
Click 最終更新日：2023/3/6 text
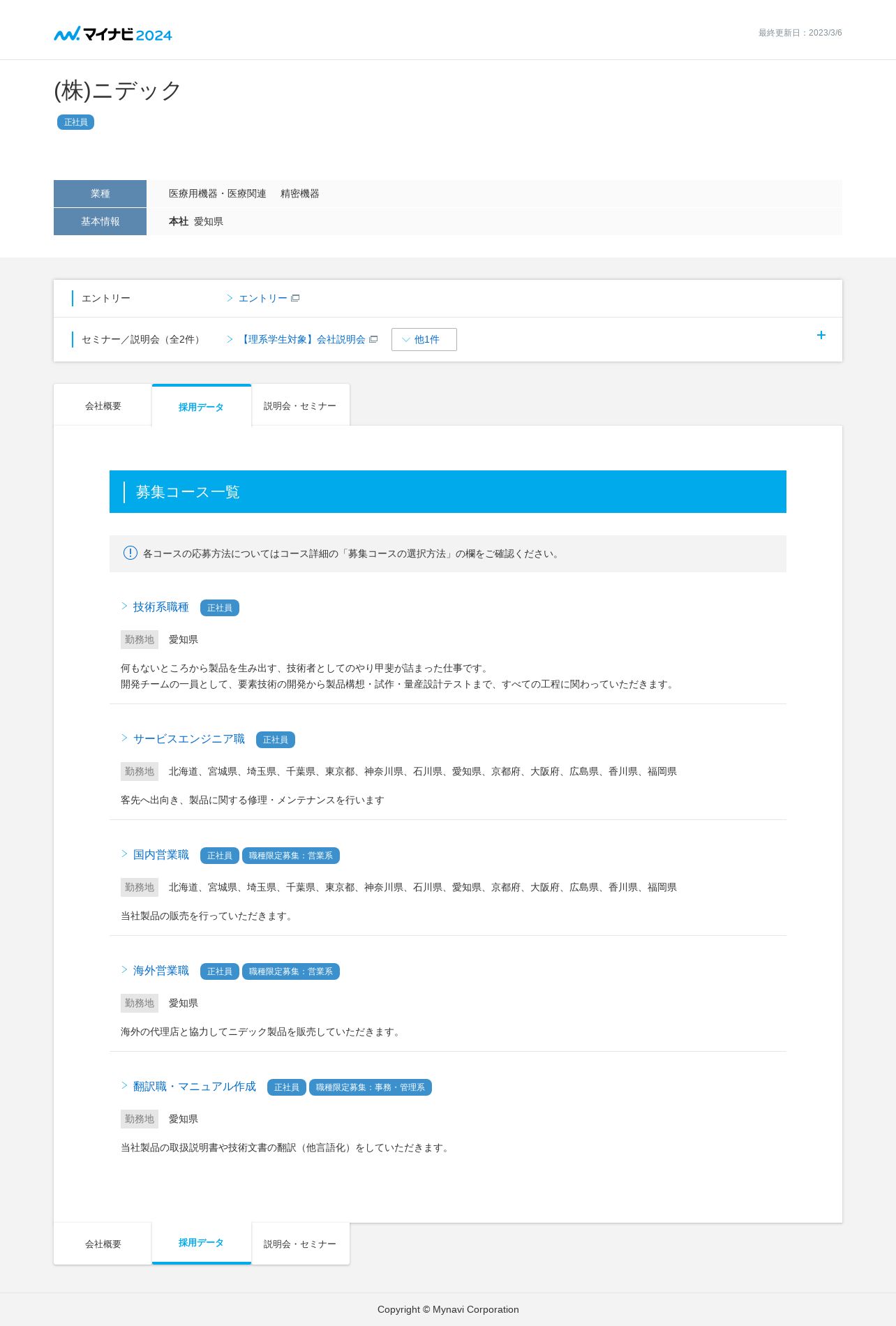click(x=800, y=33)
